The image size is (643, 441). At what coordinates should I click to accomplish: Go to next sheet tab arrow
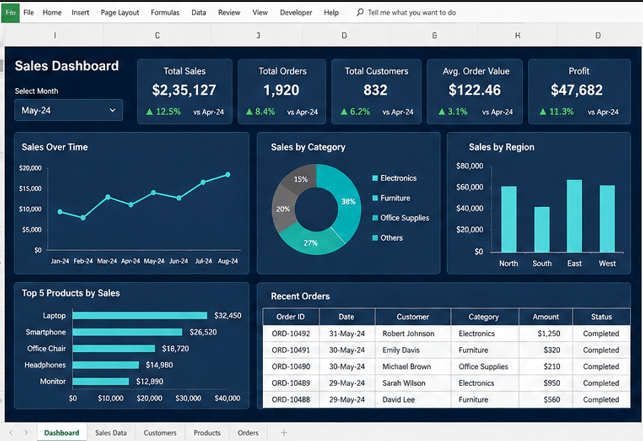click(x=26, y=432)
